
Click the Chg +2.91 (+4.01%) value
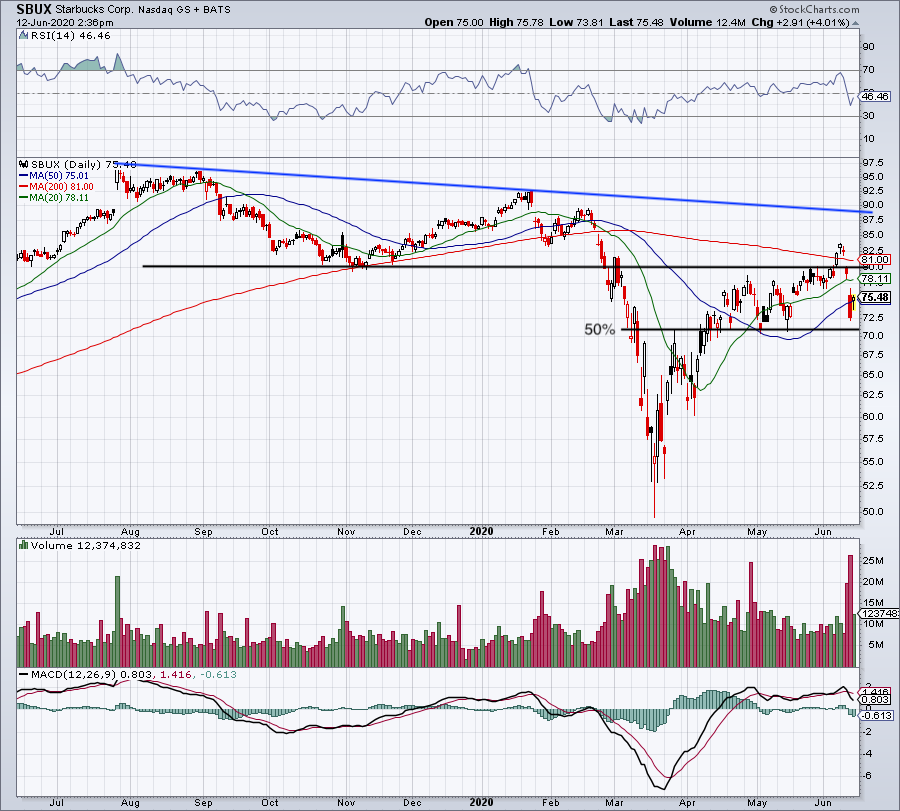pyautogui.click(x=800, y=22)
